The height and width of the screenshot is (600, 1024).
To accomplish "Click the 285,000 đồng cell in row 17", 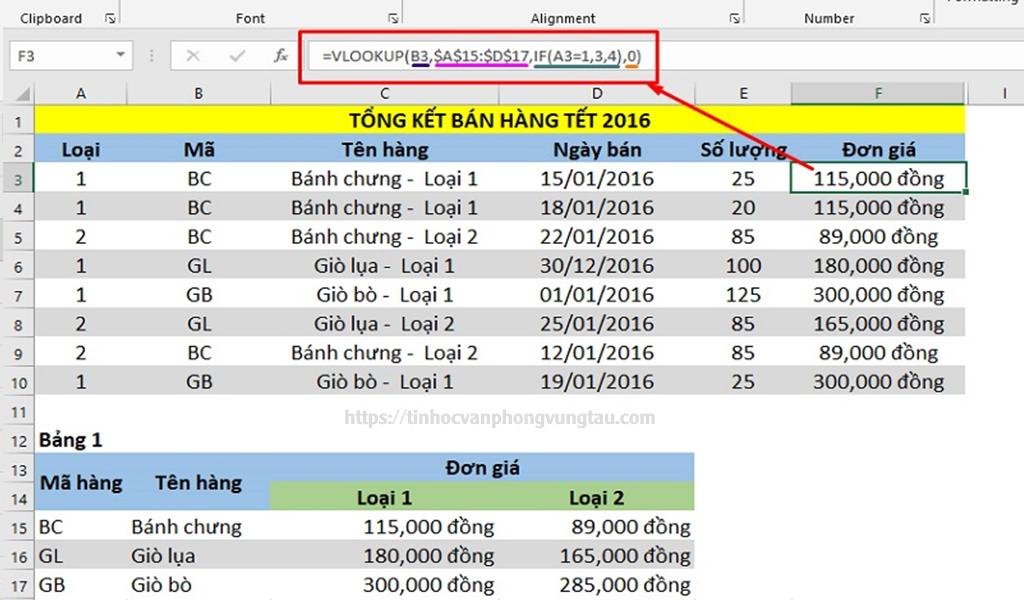I will click(597, 584).
